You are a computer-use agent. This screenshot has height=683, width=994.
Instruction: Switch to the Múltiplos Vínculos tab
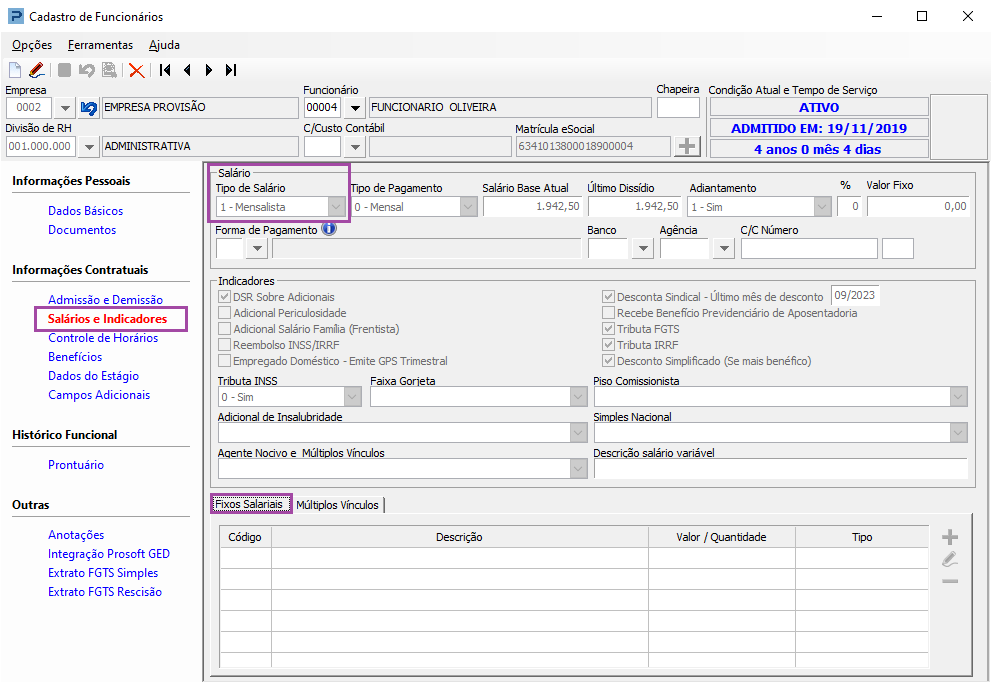pyautogui.click(x=337, y=505)
